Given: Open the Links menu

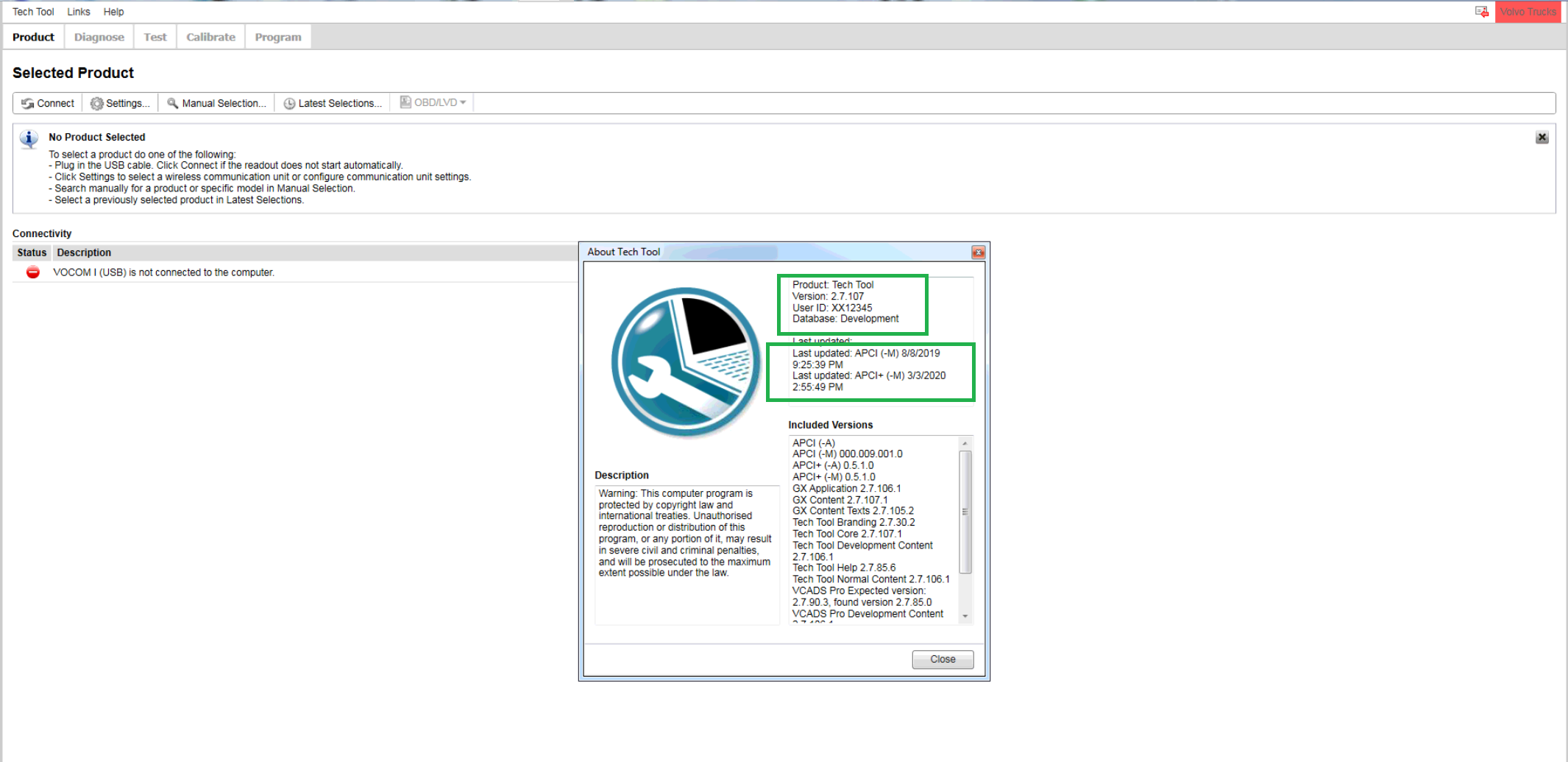Looking at the screenshot, I should pyautogui.click(x=78, y=12).
